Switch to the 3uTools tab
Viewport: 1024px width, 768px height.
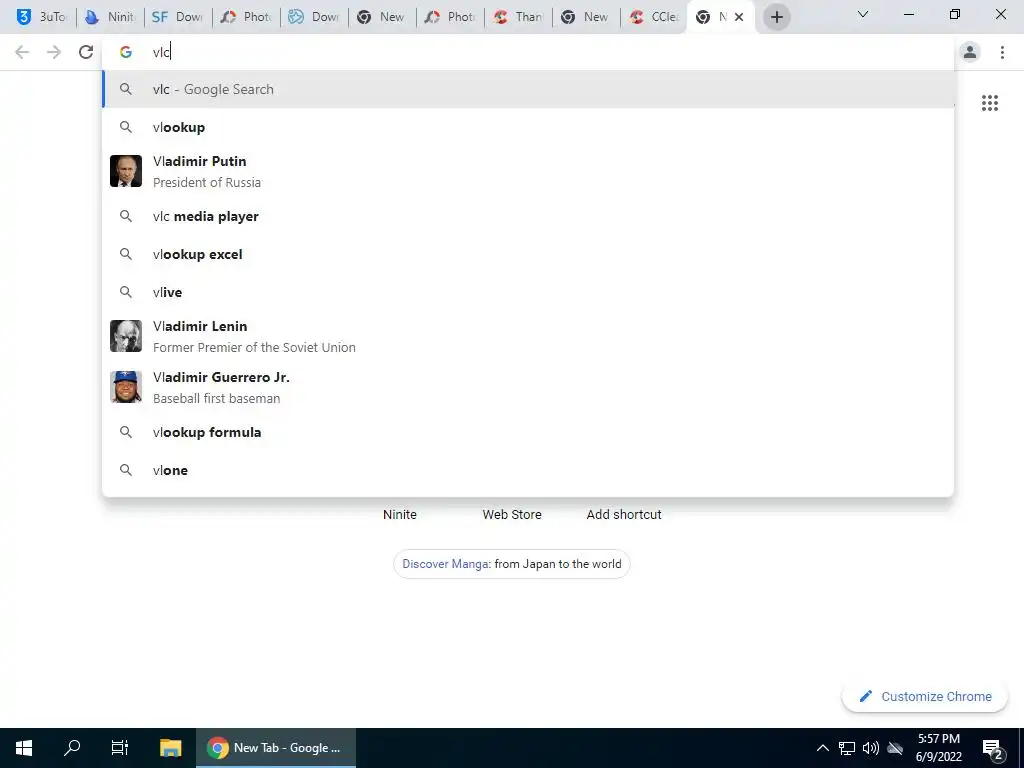coord(40,17)
